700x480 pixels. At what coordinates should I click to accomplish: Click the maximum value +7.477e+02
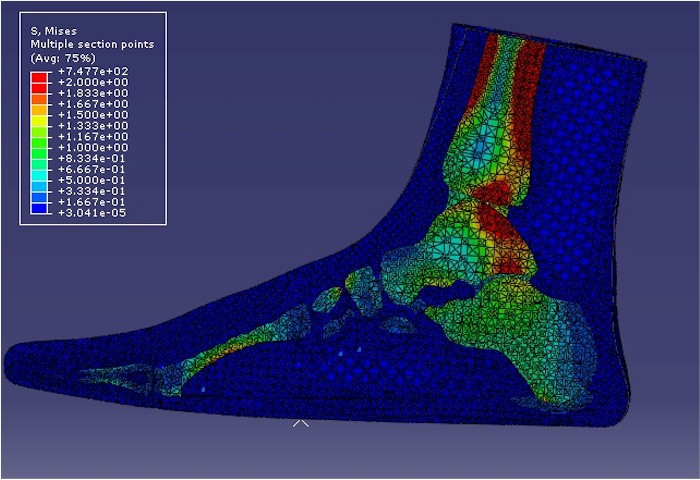[x=91, y=72]
